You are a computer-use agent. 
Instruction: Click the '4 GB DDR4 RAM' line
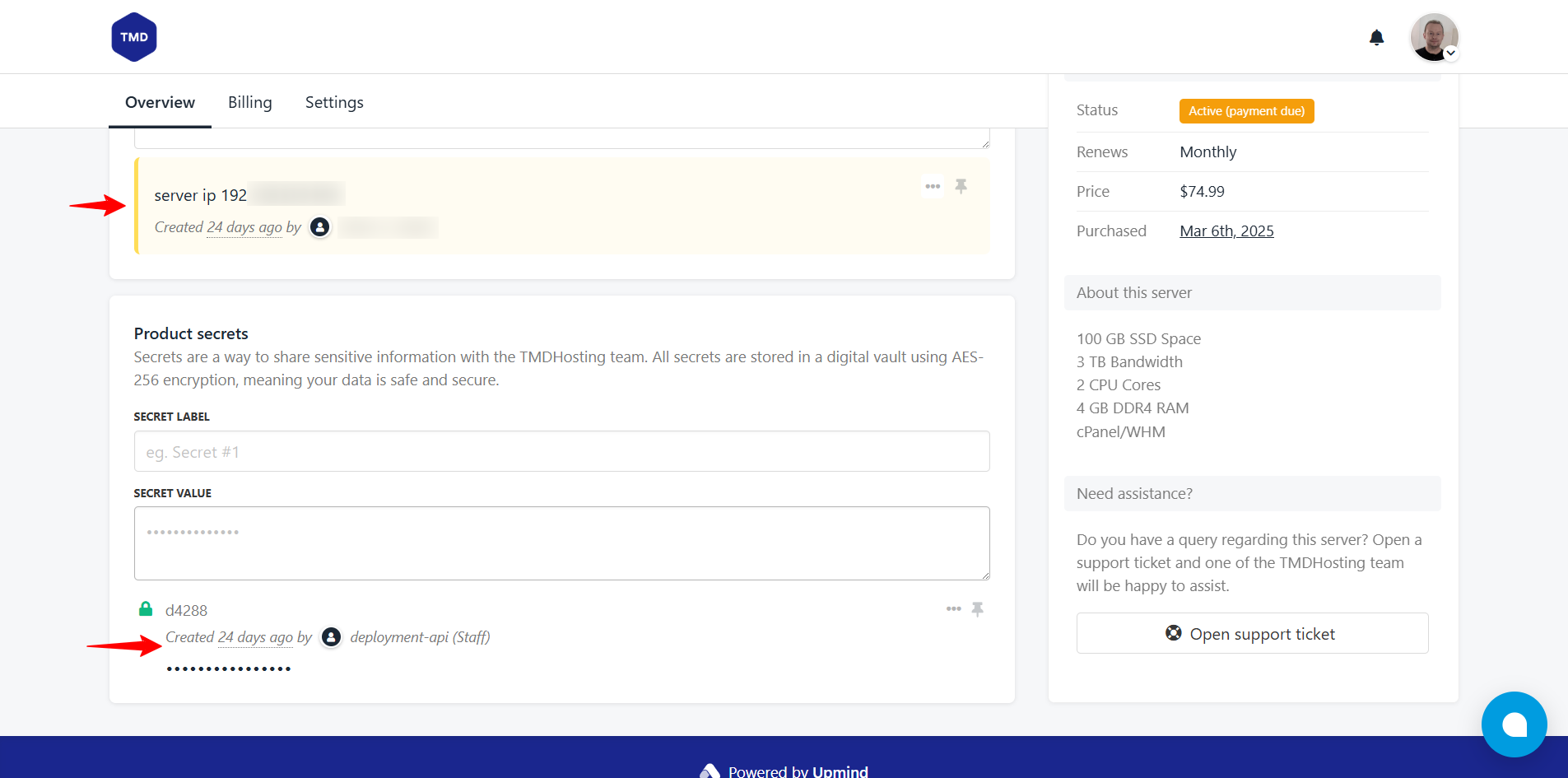point(1133,408)
